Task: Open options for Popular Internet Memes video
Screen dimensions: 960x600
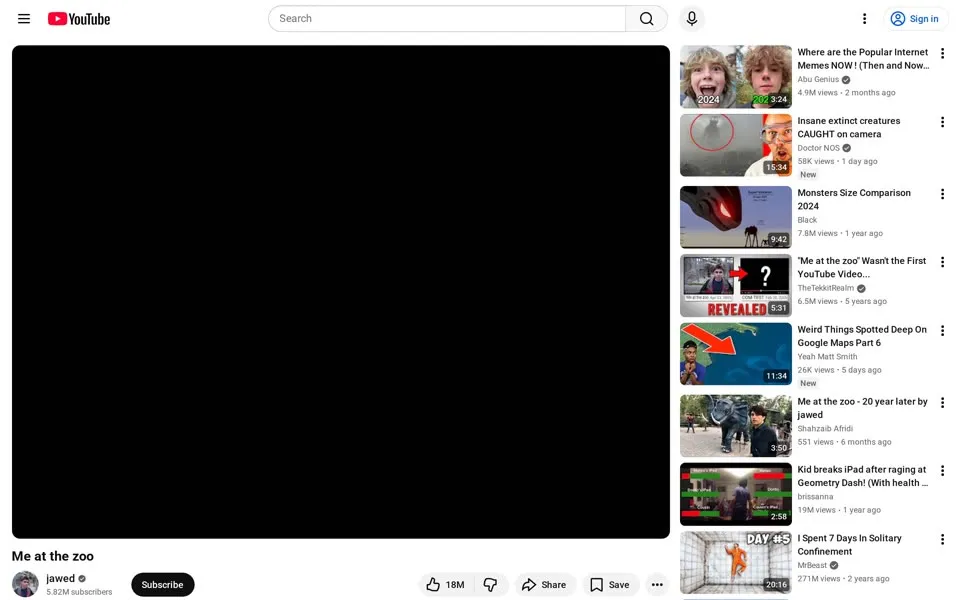Action: (x=942, y=54)
